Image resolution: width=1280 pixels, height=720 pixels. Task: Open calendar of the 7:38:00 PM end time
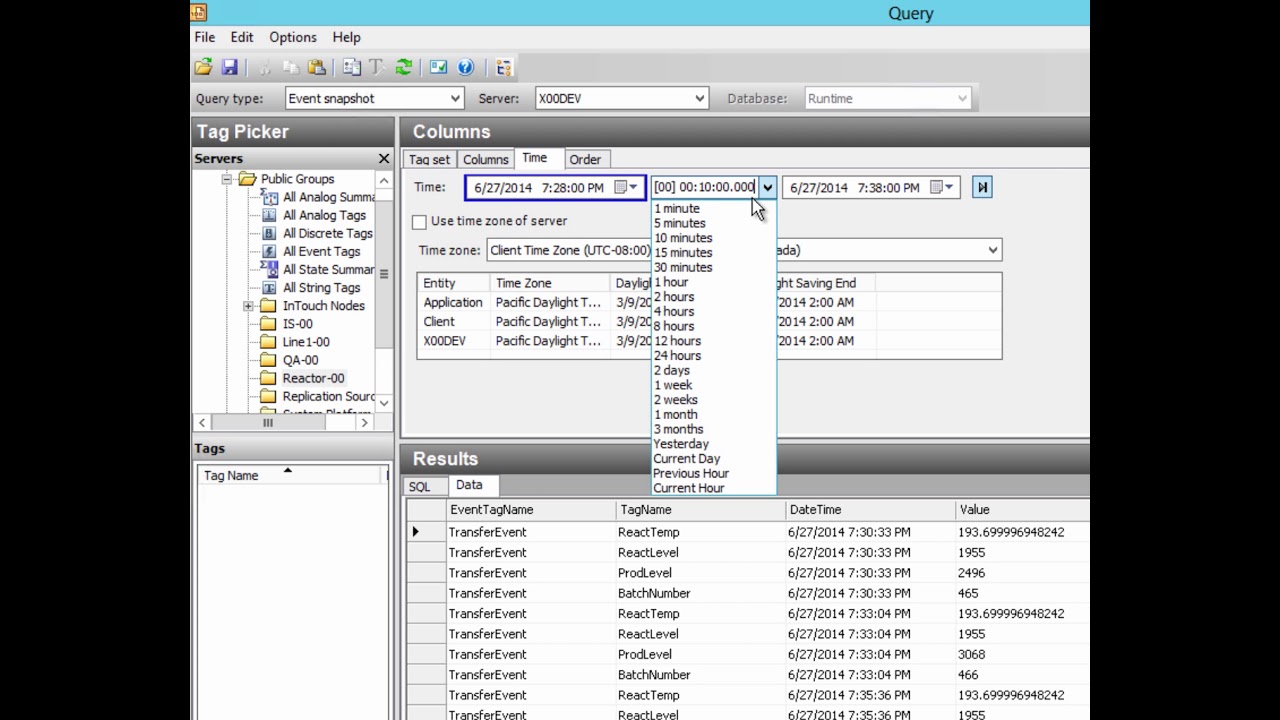(936, 187)
